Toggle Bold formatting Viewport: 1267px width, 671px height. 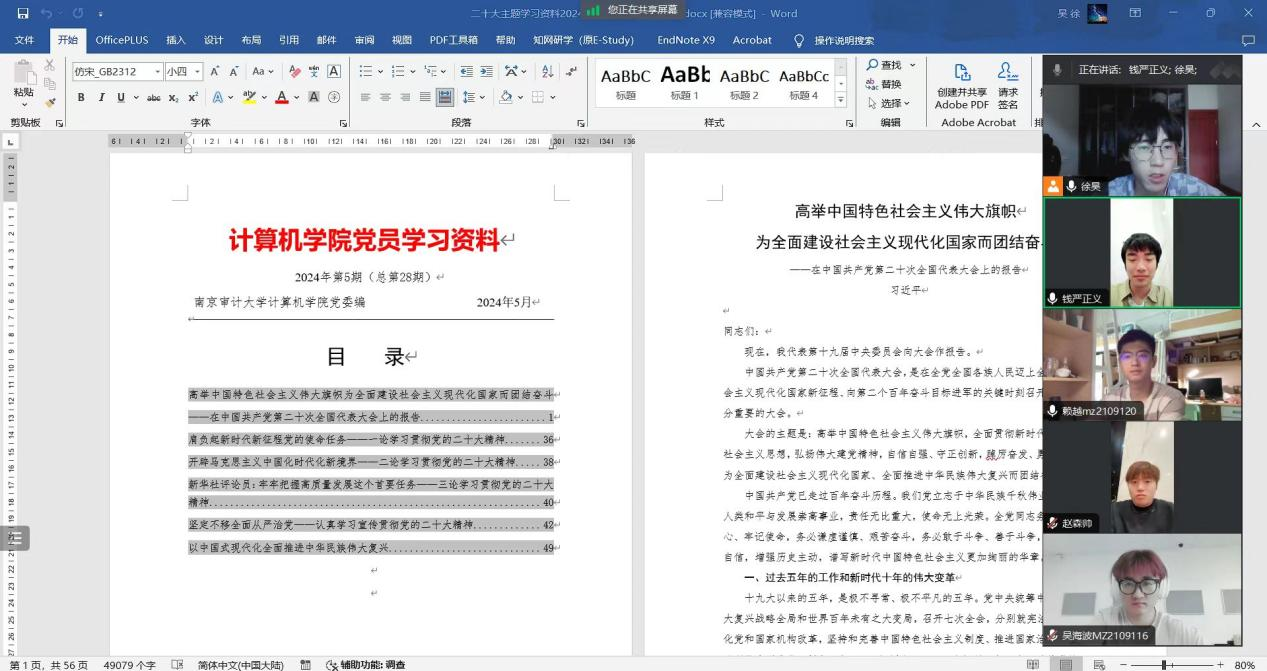(x=81, y=97)
